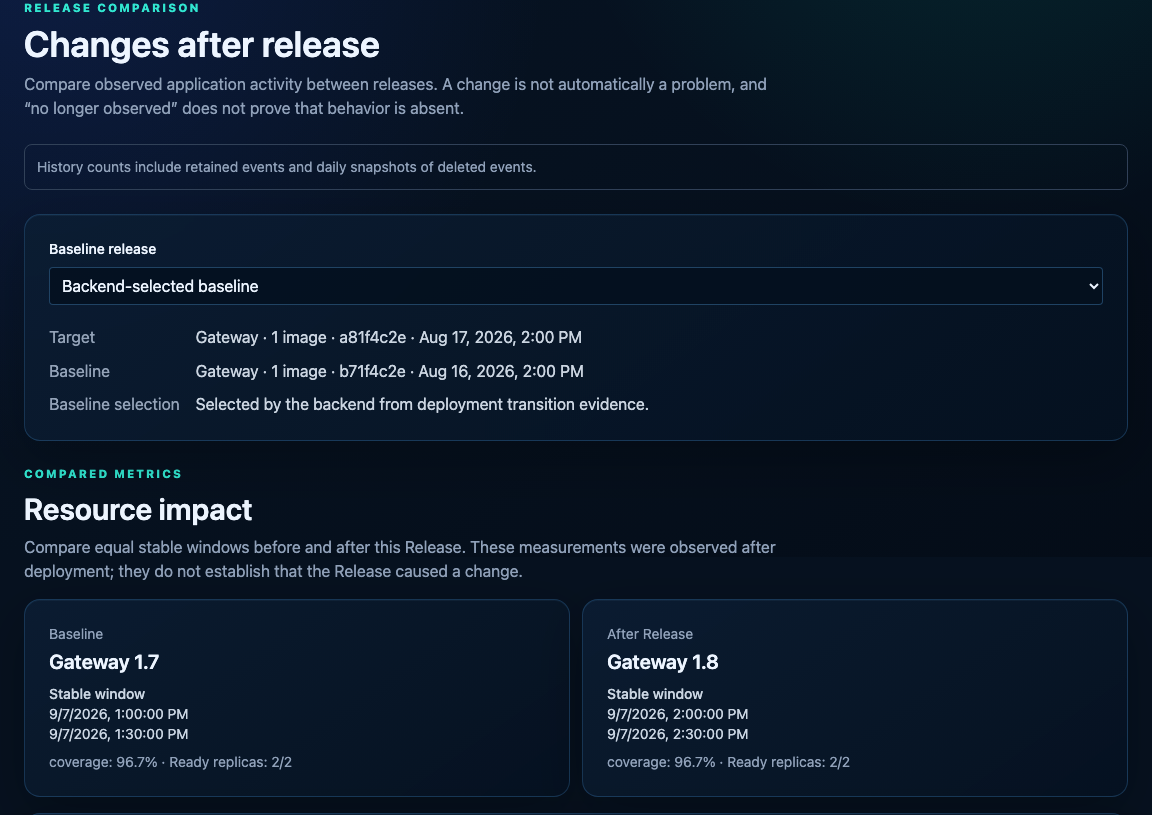Click the 'Compare observed application activity' description
1152x815 pixels.
[395, 96]
